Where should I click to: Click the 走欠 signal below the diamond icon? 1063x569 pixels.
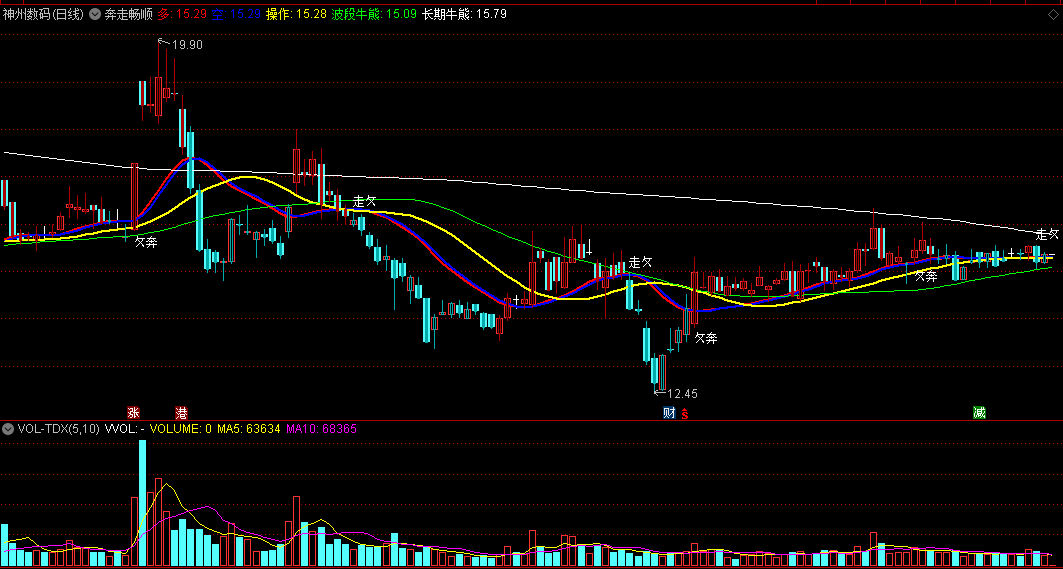(1047, 234)
